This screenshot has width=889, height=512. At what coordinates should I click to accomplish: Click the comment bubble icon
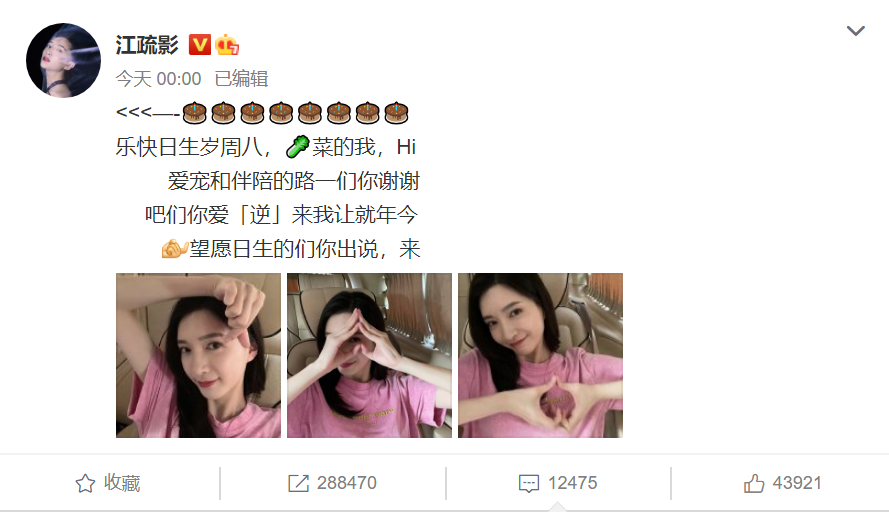pyautogui.click(x=528, y=484)
